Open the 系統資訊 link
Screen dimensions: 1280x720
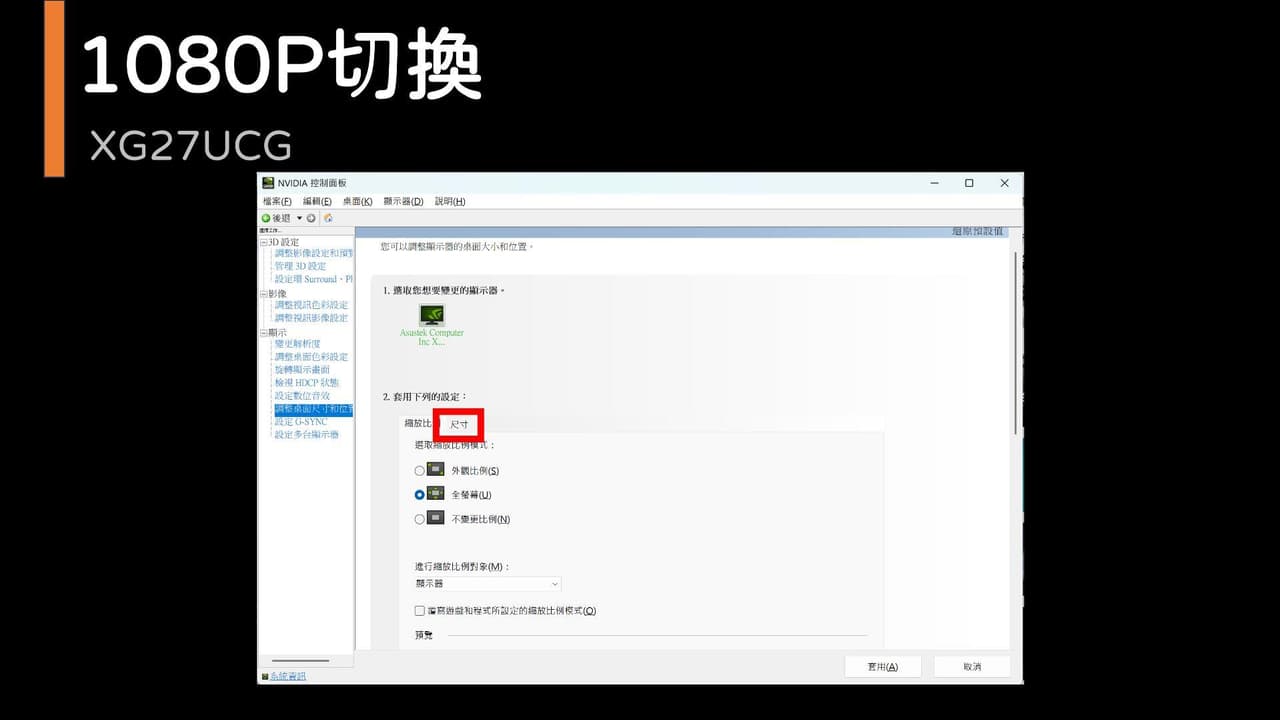coord(288,677)
